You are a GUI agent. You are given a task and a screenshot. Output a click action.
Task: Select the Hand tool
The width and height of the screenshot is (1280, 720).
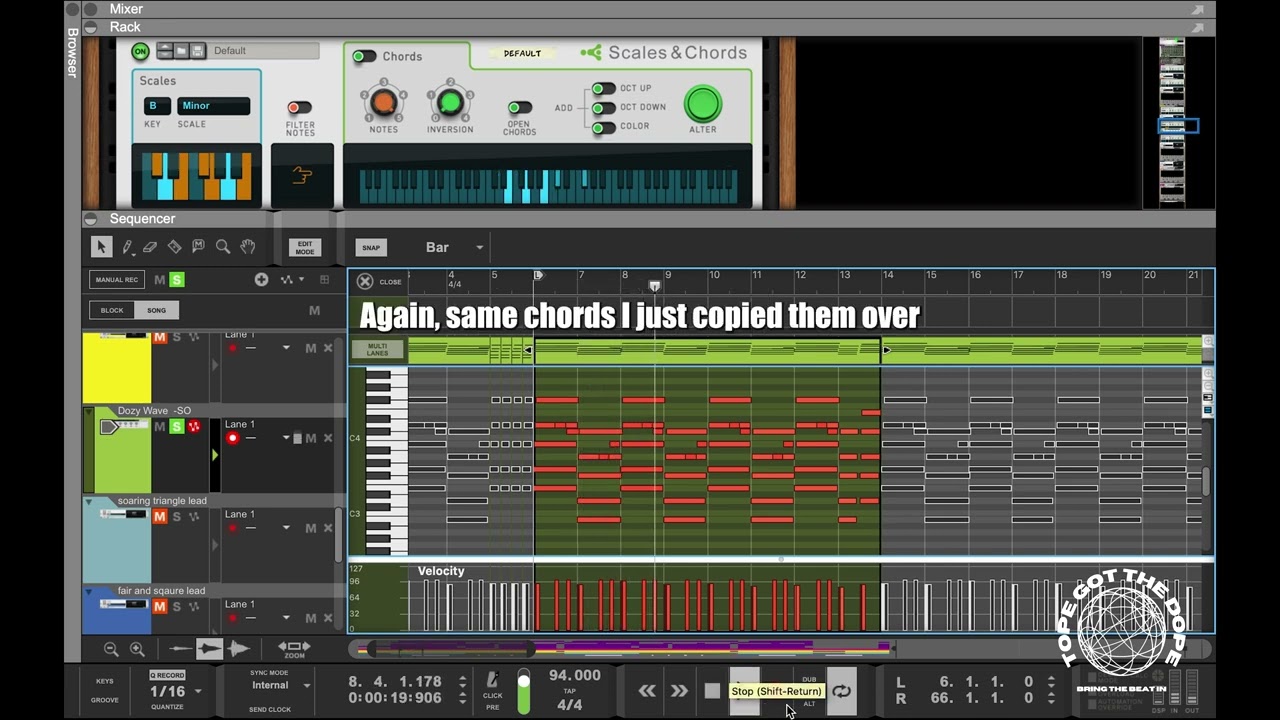click(x=247, y=247)
